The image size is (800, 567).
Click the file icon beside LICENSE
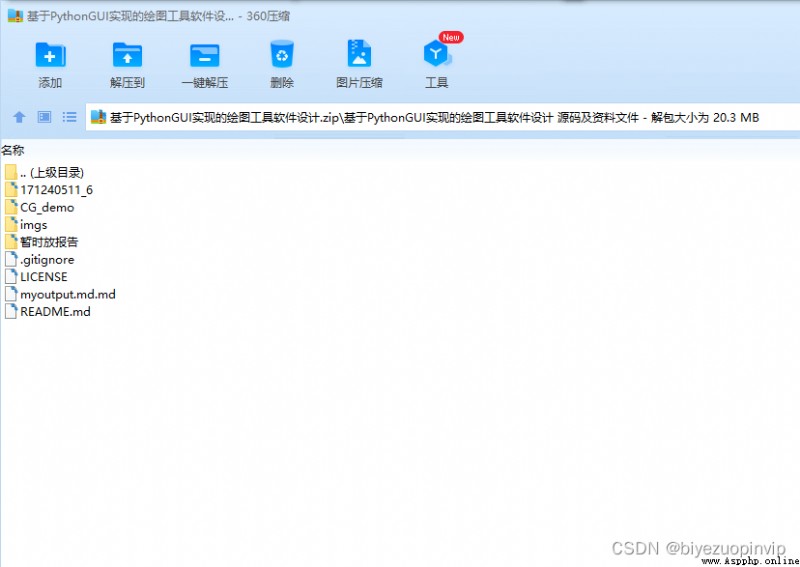coord(11,276)
